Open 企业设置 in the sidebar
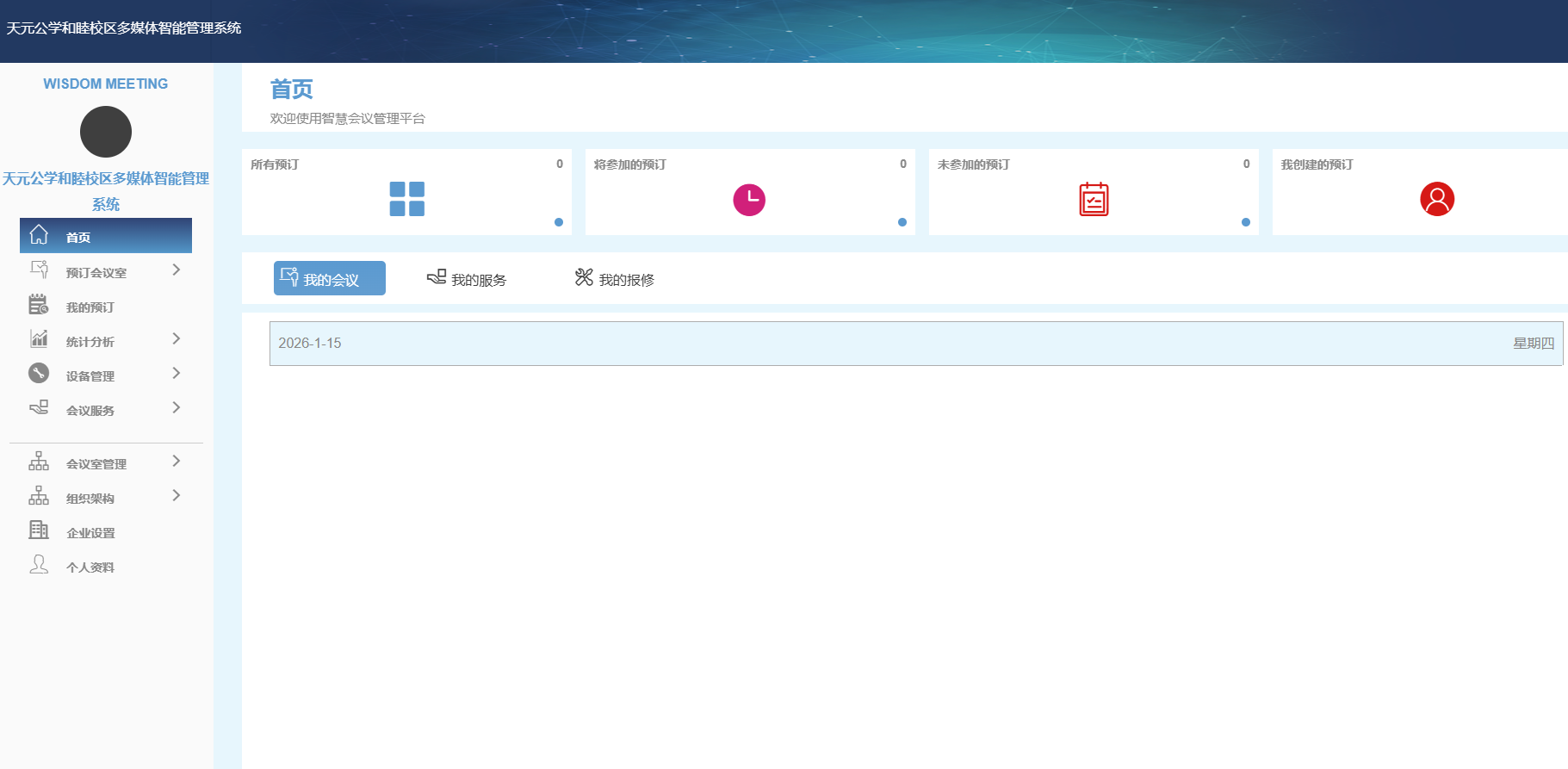The height and width of the screenshot is (769, 1568). coord(90,533)
